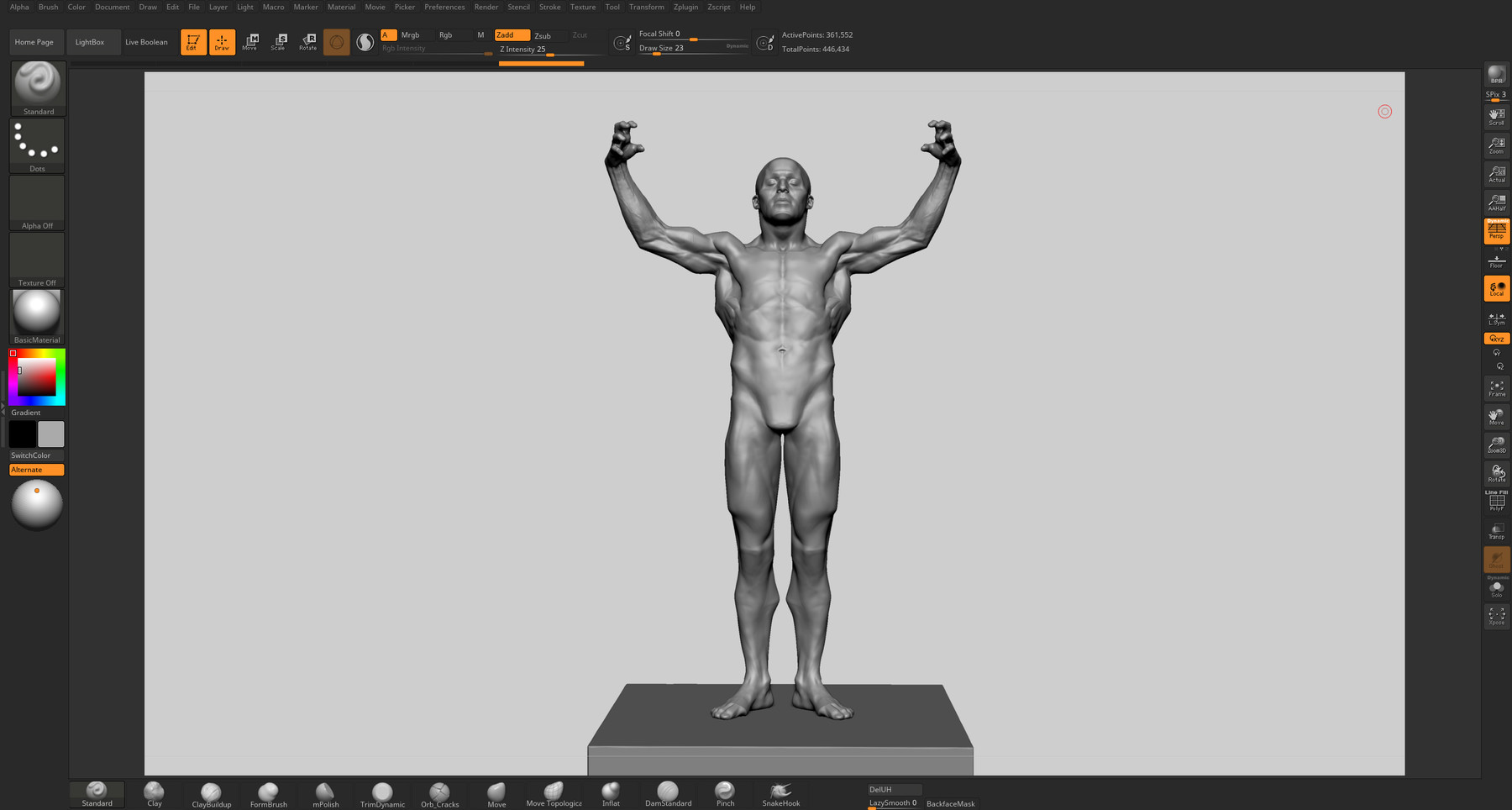Select the TrimDynamic brush
Screen dimensions: 1512x810
pyautogui.click(x=381, y=792)
